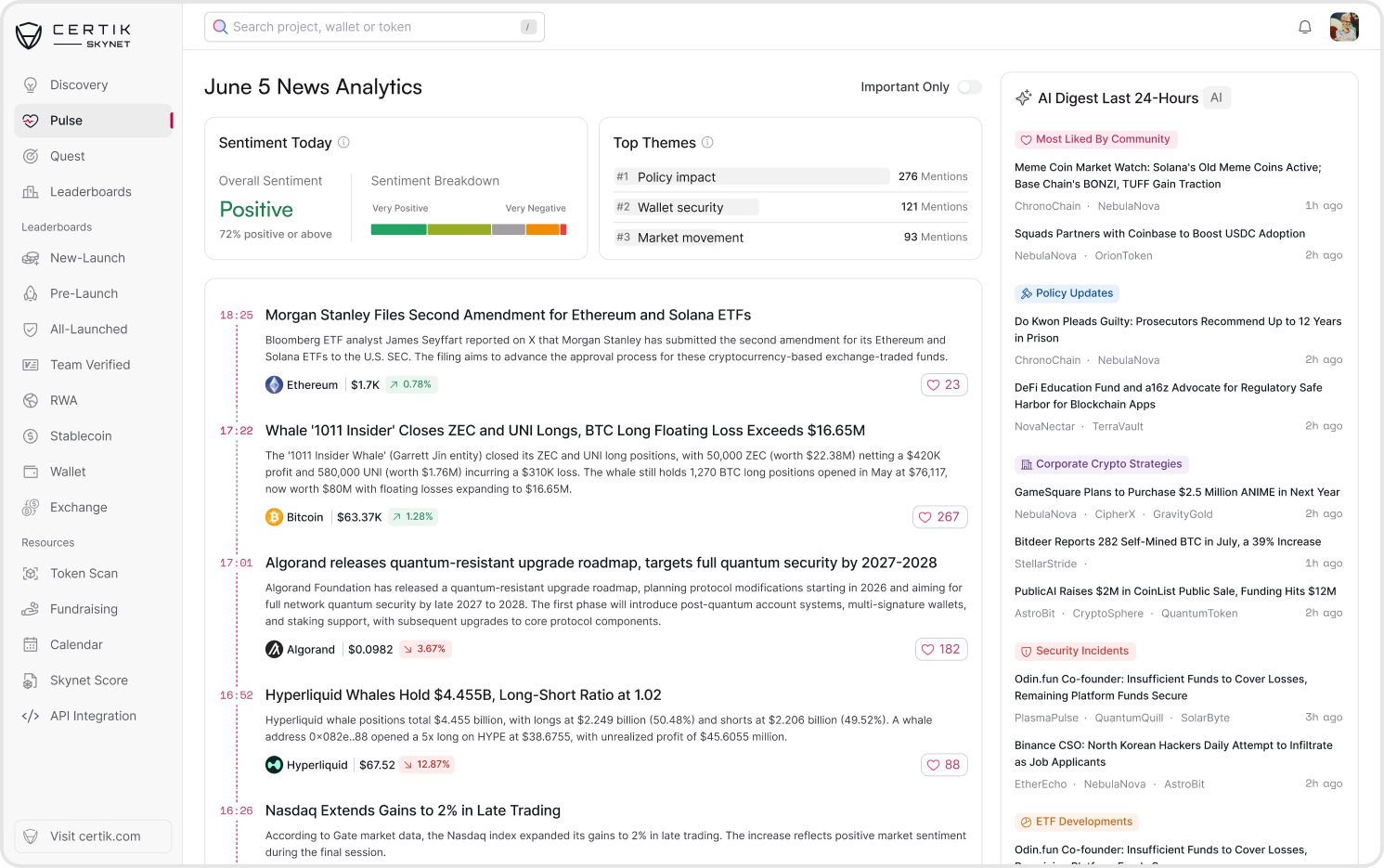Viewport: 1384px width, 868px height.
Task: Open the Stablecoin leaderboard
Action: pos(93,436)
